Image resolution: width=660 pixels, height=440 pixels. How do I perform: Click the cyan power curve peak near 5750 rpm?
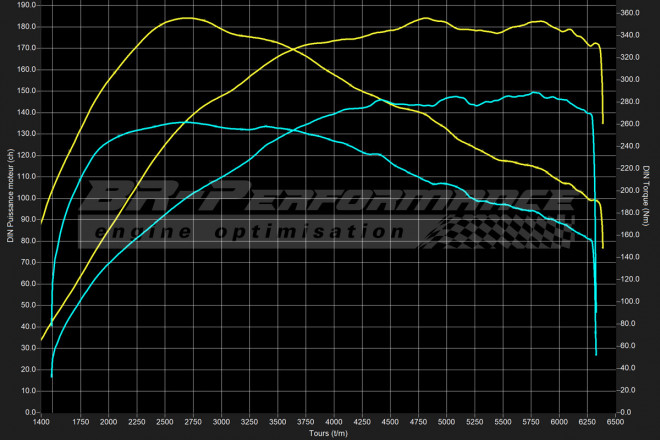[536, 93]
